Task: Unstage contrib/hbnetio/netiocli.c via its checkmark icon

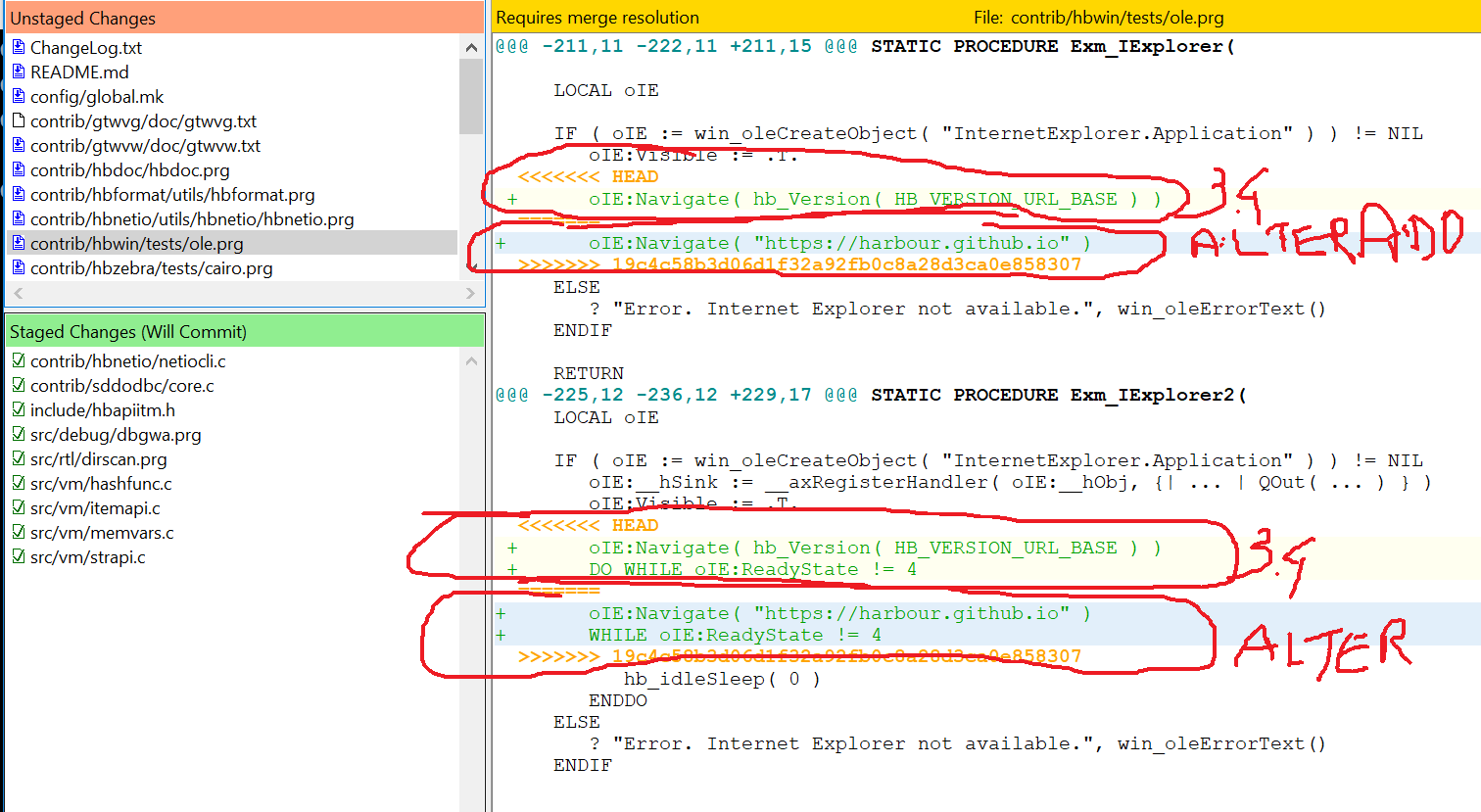Action: click(18, 360)
